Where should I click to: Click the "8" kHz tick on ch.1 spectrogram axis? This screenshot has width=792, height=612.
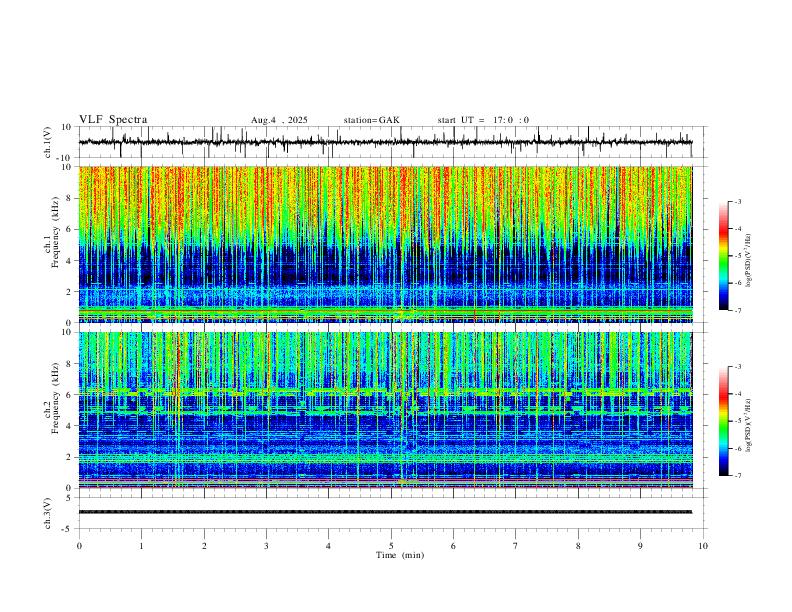[70, 198]
